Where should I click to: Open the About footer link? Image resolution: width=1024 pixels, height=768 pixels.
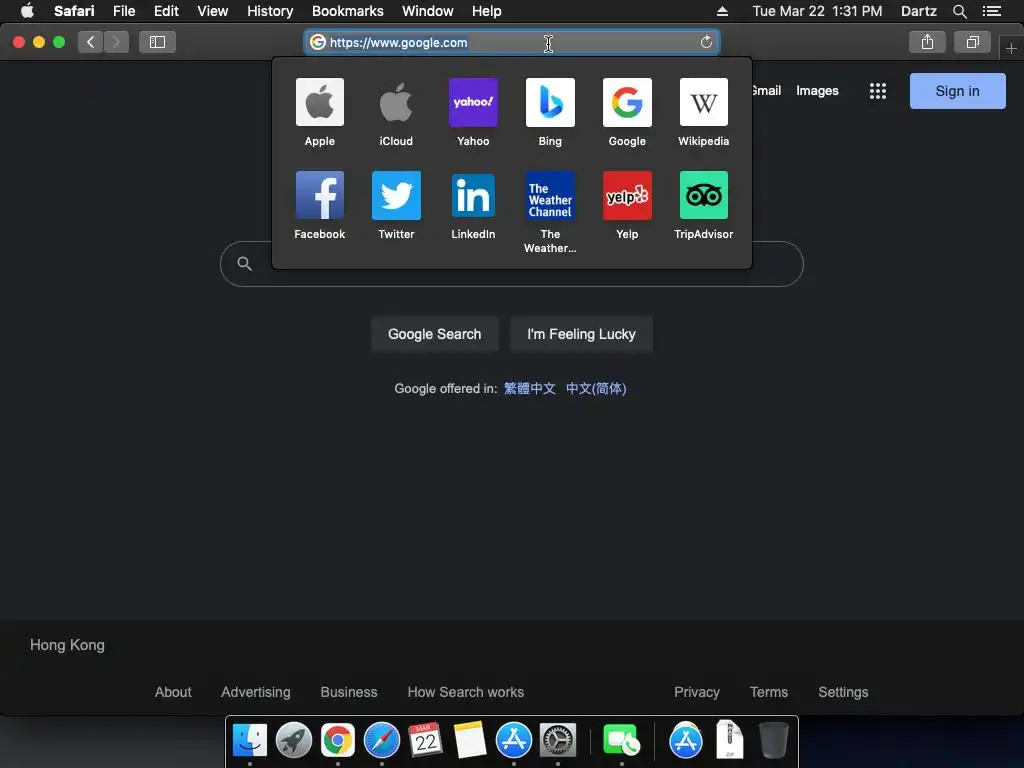coord(173,692)
